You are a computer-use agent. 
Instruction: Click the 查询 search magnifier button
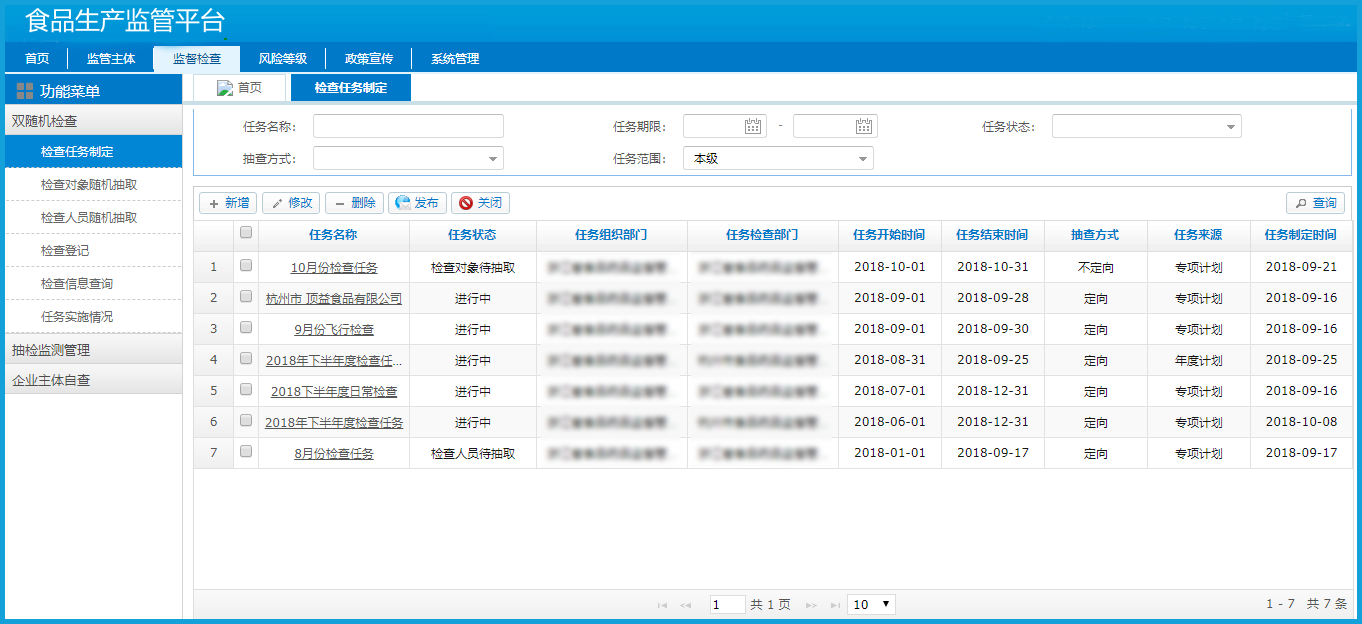click(1315, 203)
